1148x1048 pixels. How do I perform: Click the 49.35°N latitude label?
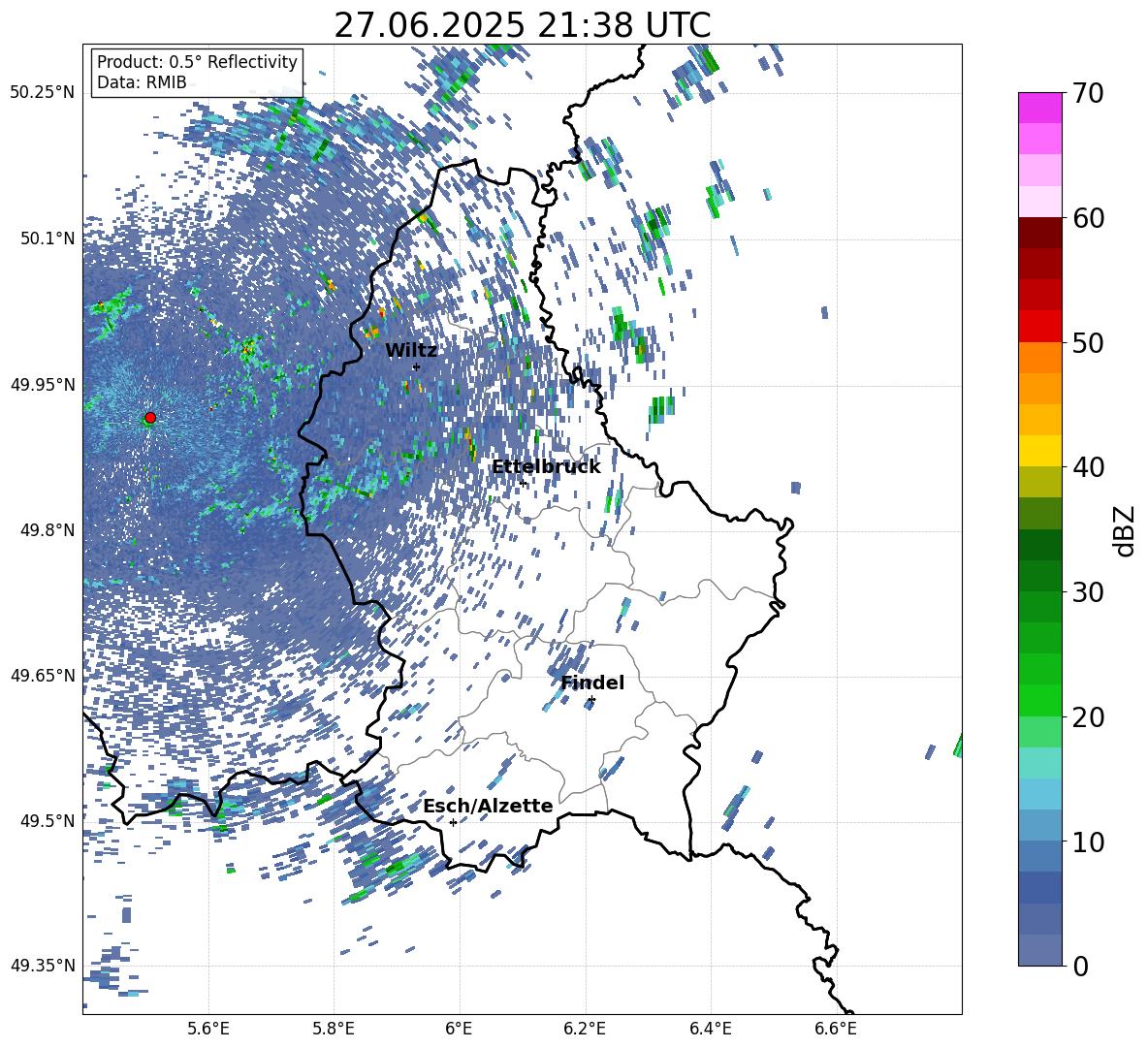[x=43, y=966]
